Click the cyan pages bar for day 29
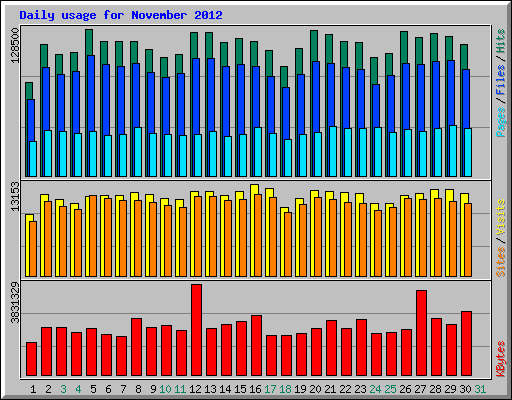The height and width of the screenshot is (400, 512). click(x=453, y=151)
